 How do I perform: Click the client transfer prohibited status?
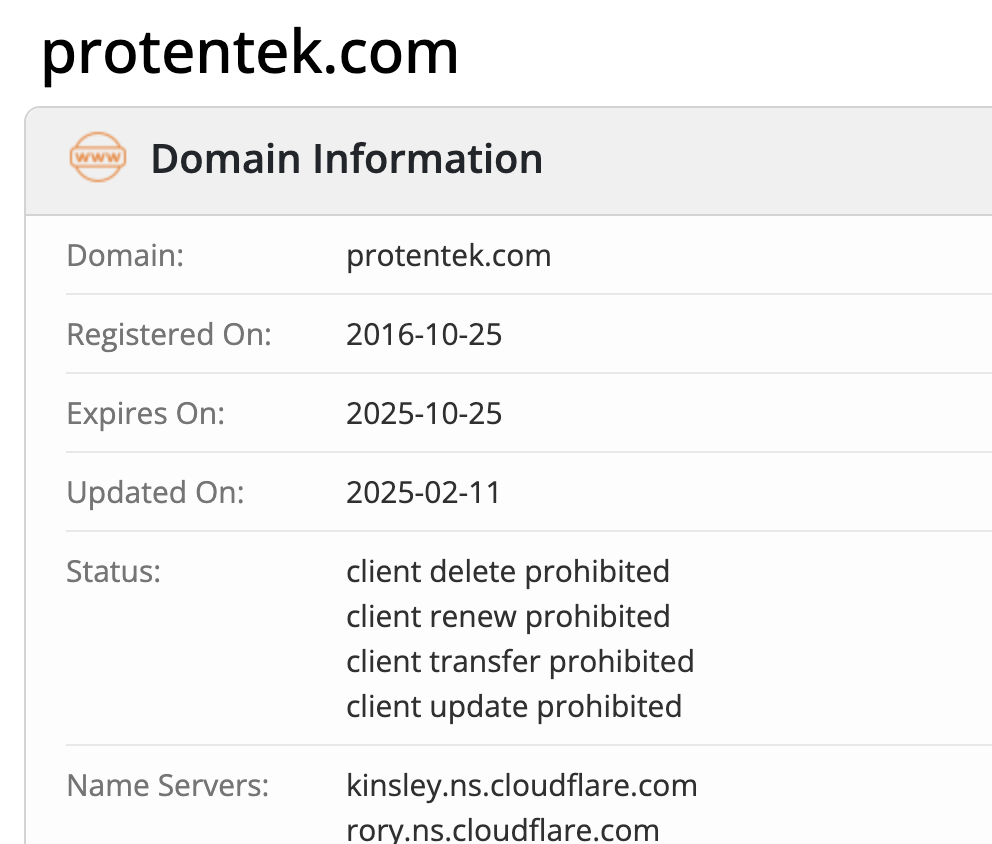pos(520,661)
